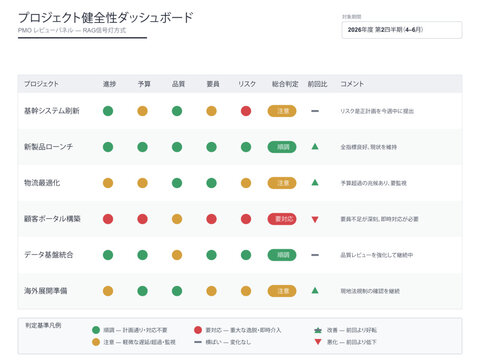The width and height of the screenshot is (480, 360).
Task: Click the amber 注意 dot in the legend
Action: tap(96, 342)
